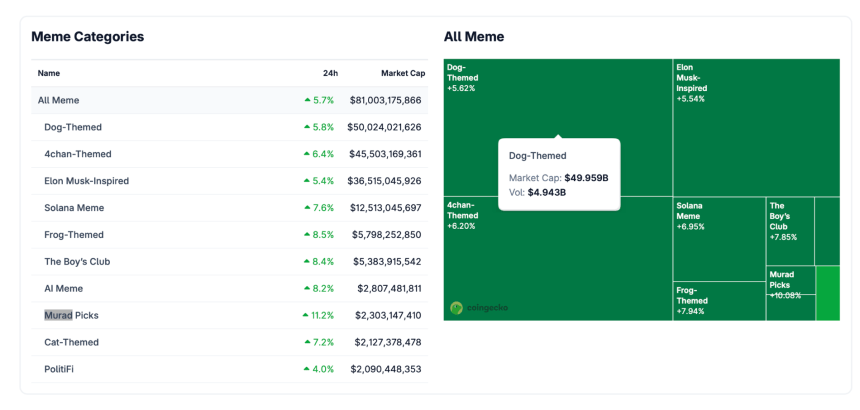Click the Solana Meme tile in the treemap
The image size is (860, 410).
click(x=718, y=240)
